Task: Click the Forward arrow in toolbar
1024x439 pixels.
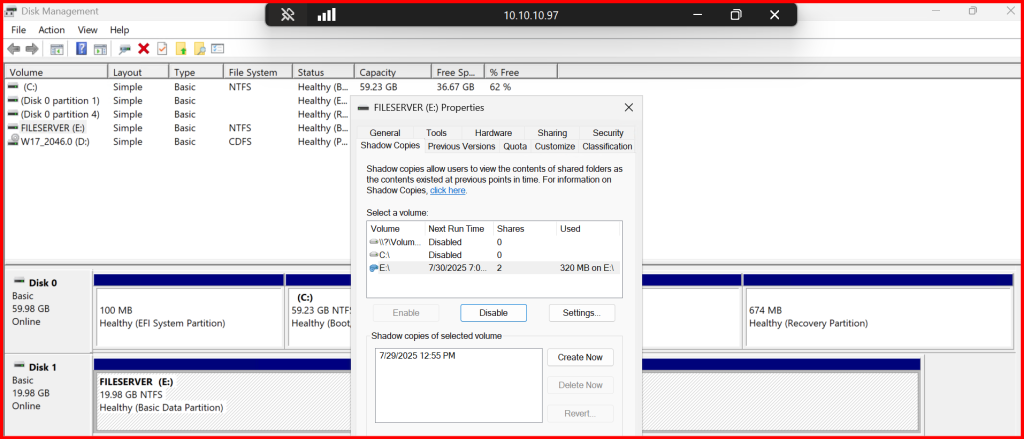Action: [x=31, y=48]
